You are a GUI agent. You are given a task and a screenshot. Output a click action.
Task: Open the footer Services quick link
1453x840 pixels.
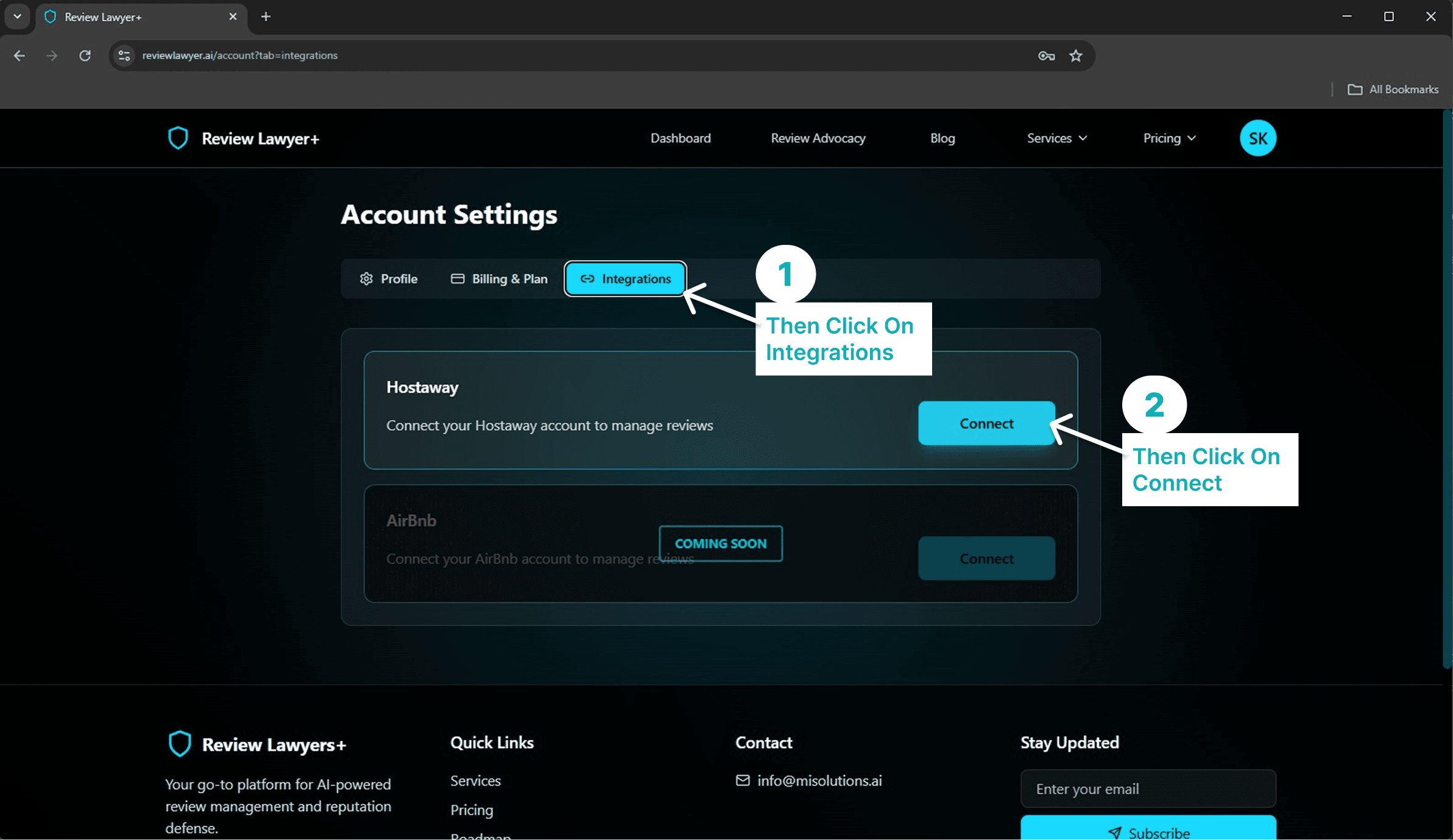coord(475,780)
